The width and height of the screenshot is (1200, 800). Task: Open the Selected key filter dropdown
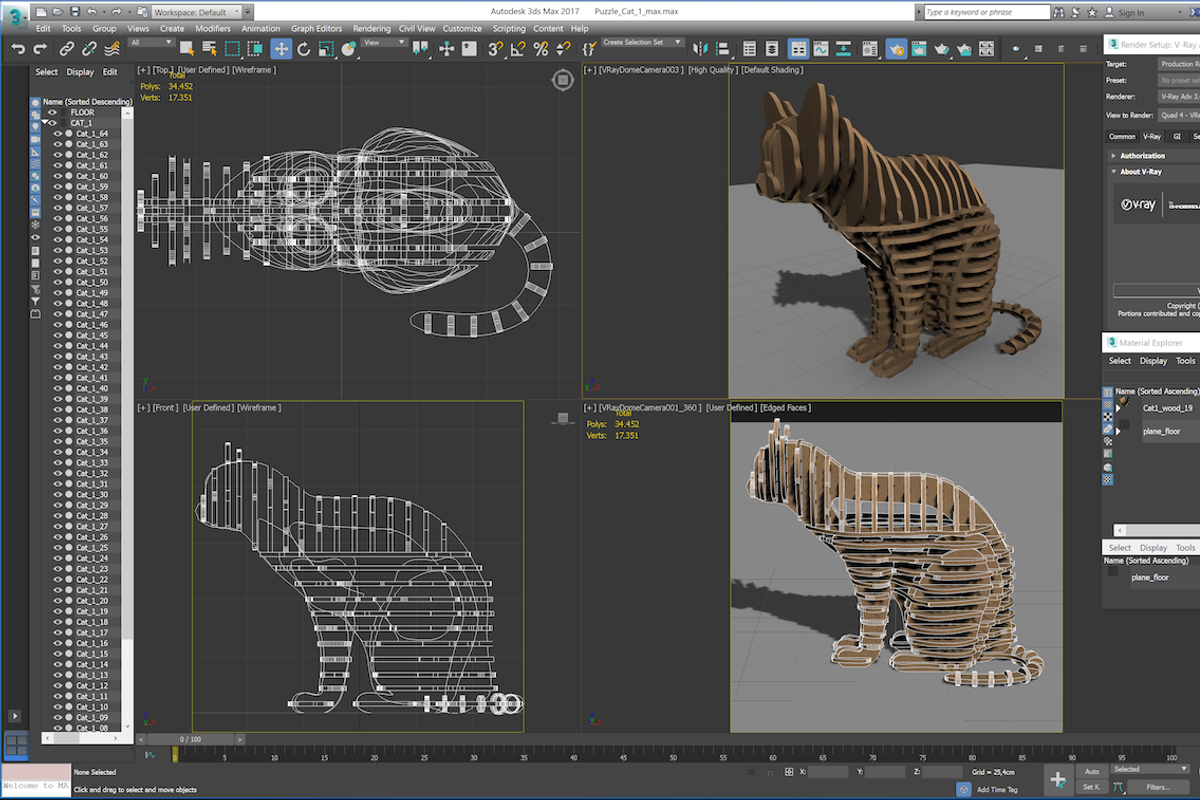(x=1150, y=769)
